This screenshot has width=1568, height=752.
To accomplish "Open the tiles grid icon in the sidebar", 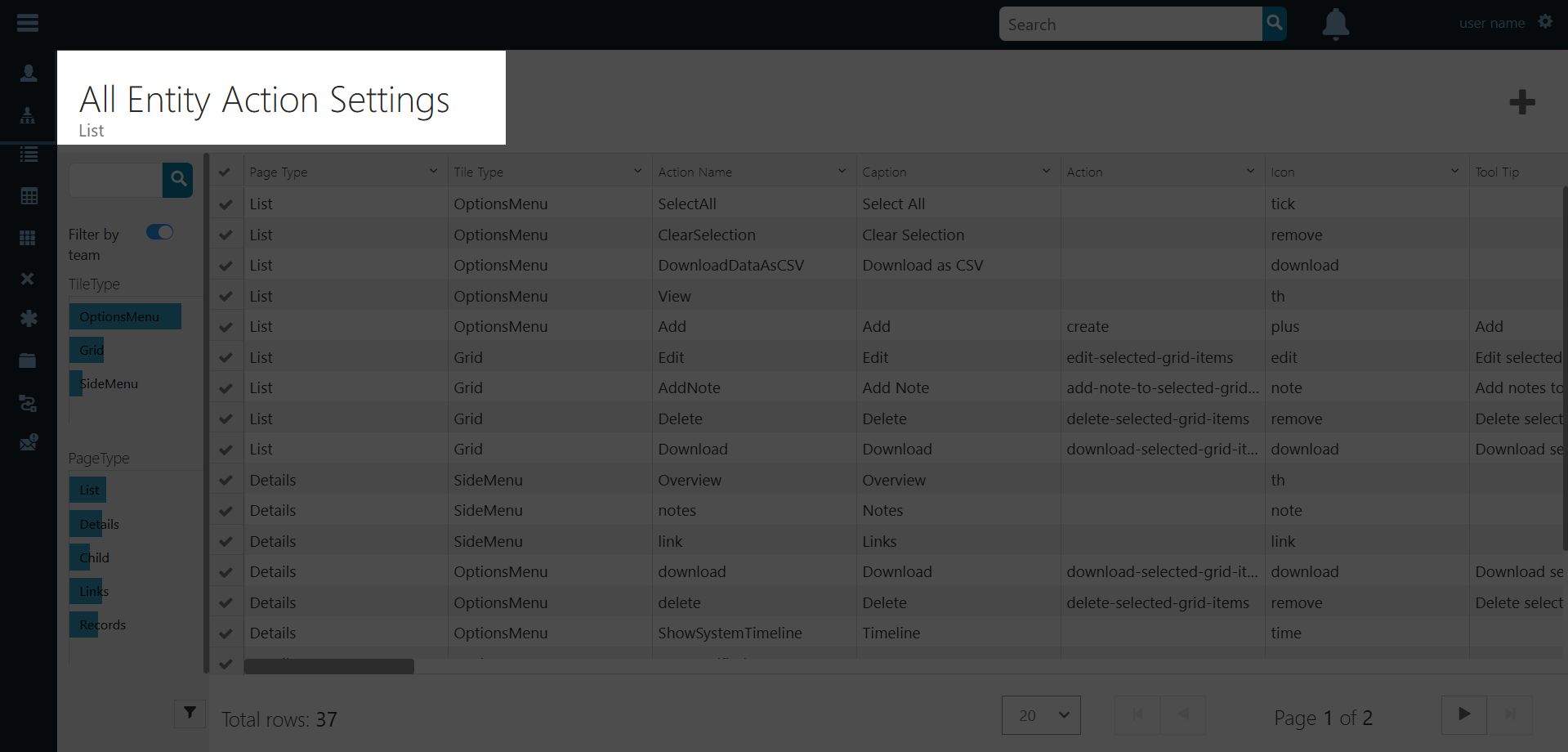I will [x=28, y=238].
